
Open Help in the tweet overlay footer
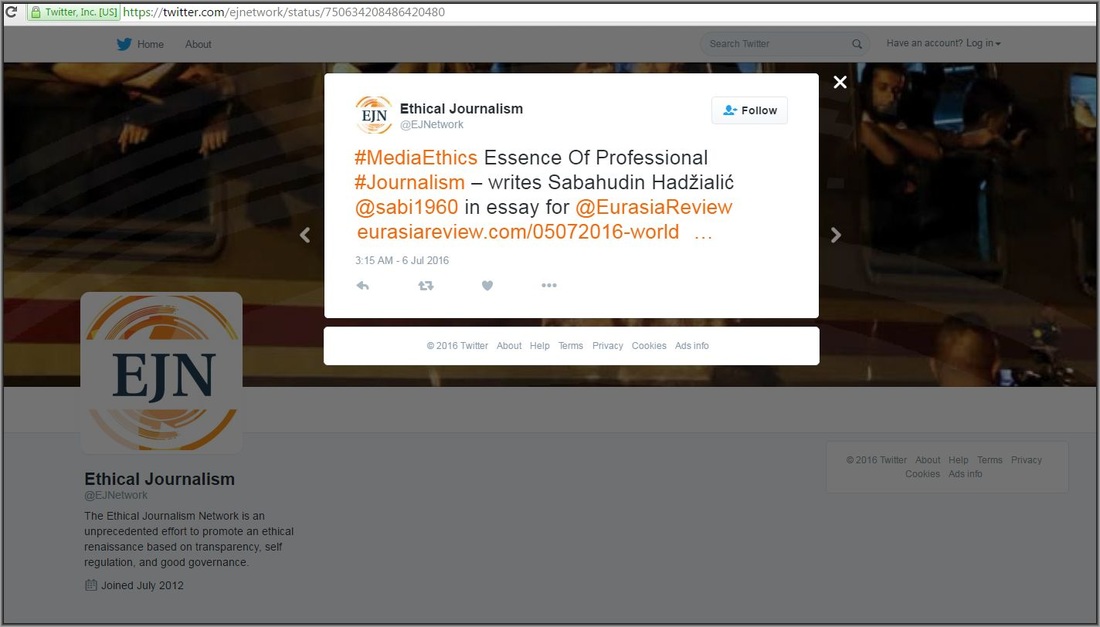point(539,346)
